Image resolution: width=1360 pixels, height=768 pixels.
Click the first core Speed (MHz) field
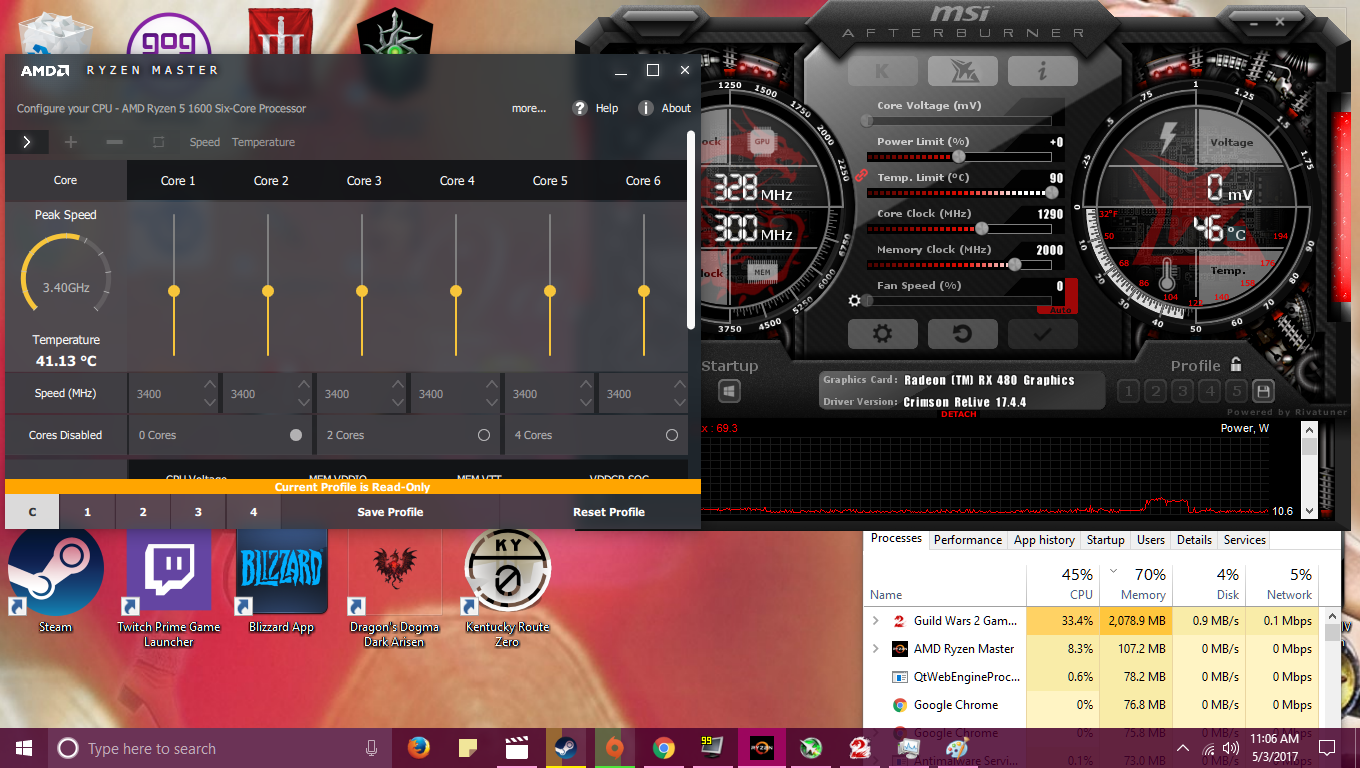click(174, 393)
